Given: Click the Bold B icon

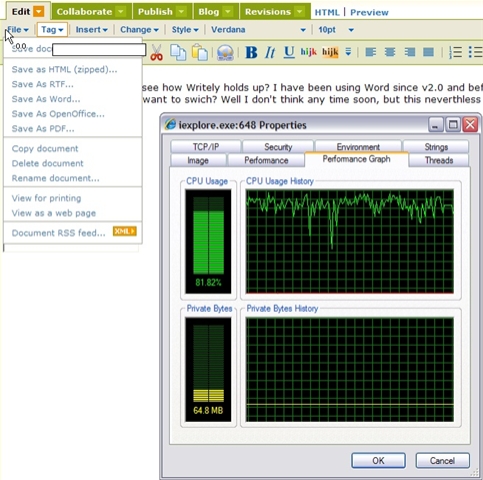Looking at the screenshot, I should coord(251,52).
